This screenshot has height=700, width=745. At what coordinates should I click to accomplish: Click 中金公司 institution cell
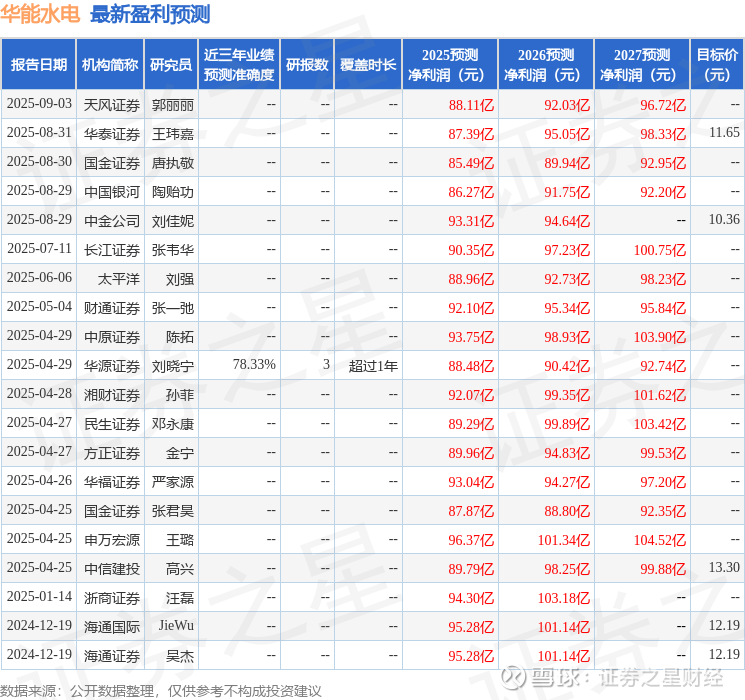(x=112, y=221)
